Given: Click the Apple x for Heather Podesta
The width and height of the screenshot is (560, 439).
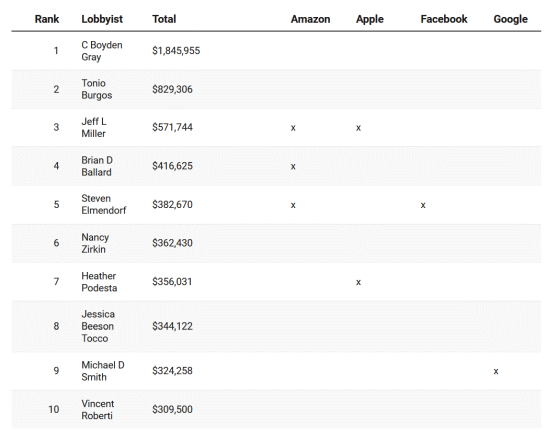Looking at the screenshot, I should [358, 282].
